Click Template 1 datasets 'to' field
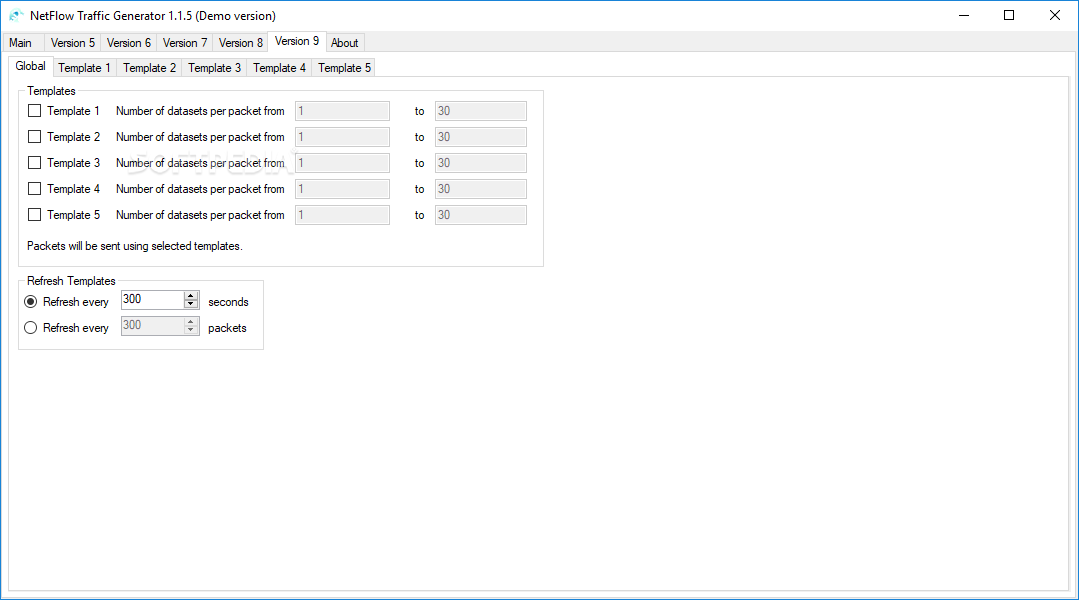Image resolution: width=1079 pixels, height=600 pixels. (x=480, y=111)
